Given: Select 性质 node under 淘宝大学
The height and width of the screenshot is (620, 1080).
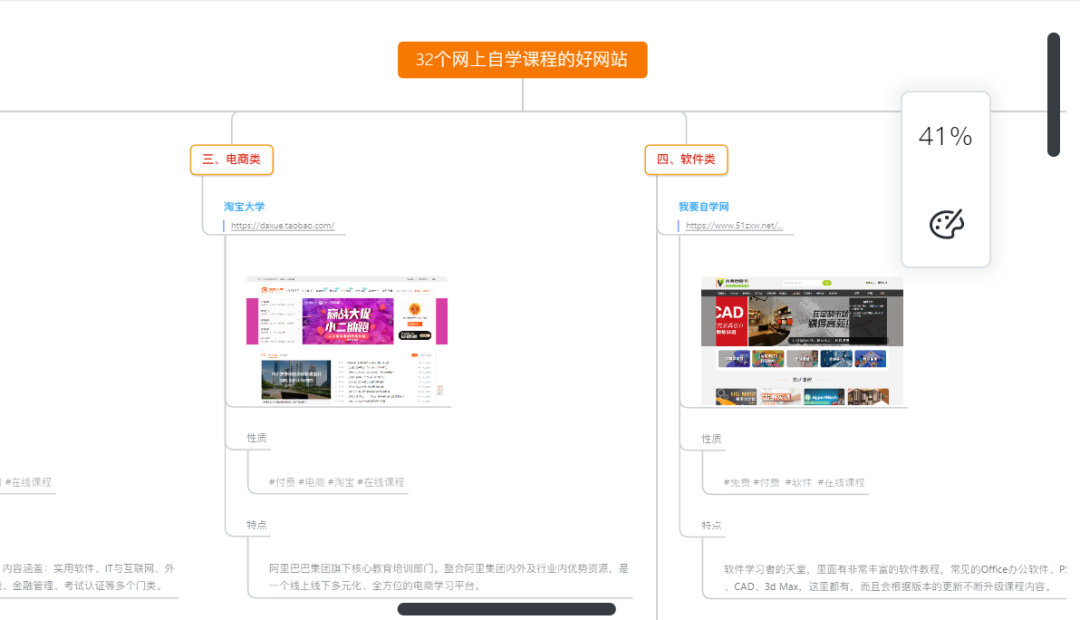Looking at the screenshot, I should [257, 438].
